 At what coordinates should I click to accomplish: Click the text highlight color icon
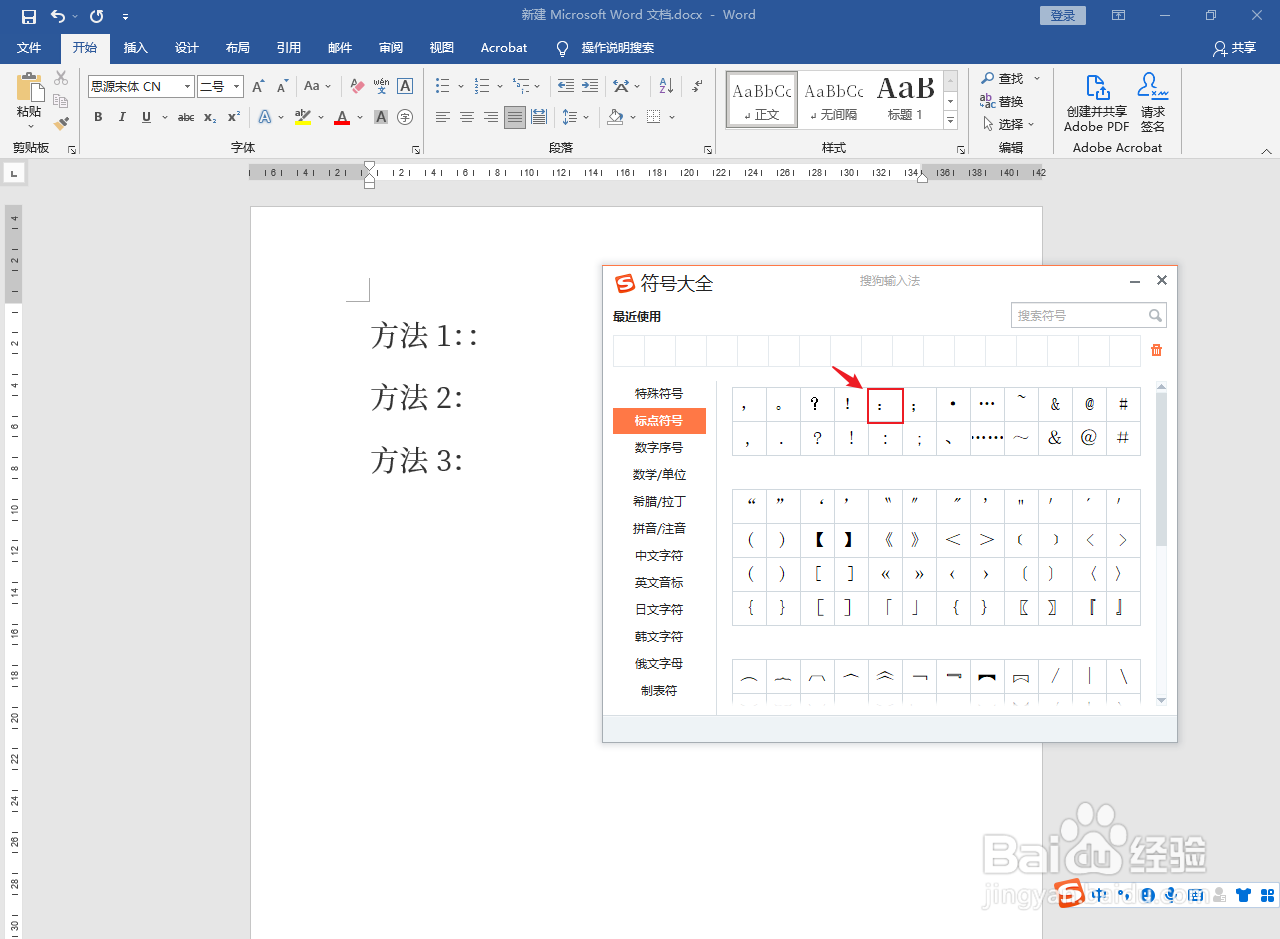[302, 117]
